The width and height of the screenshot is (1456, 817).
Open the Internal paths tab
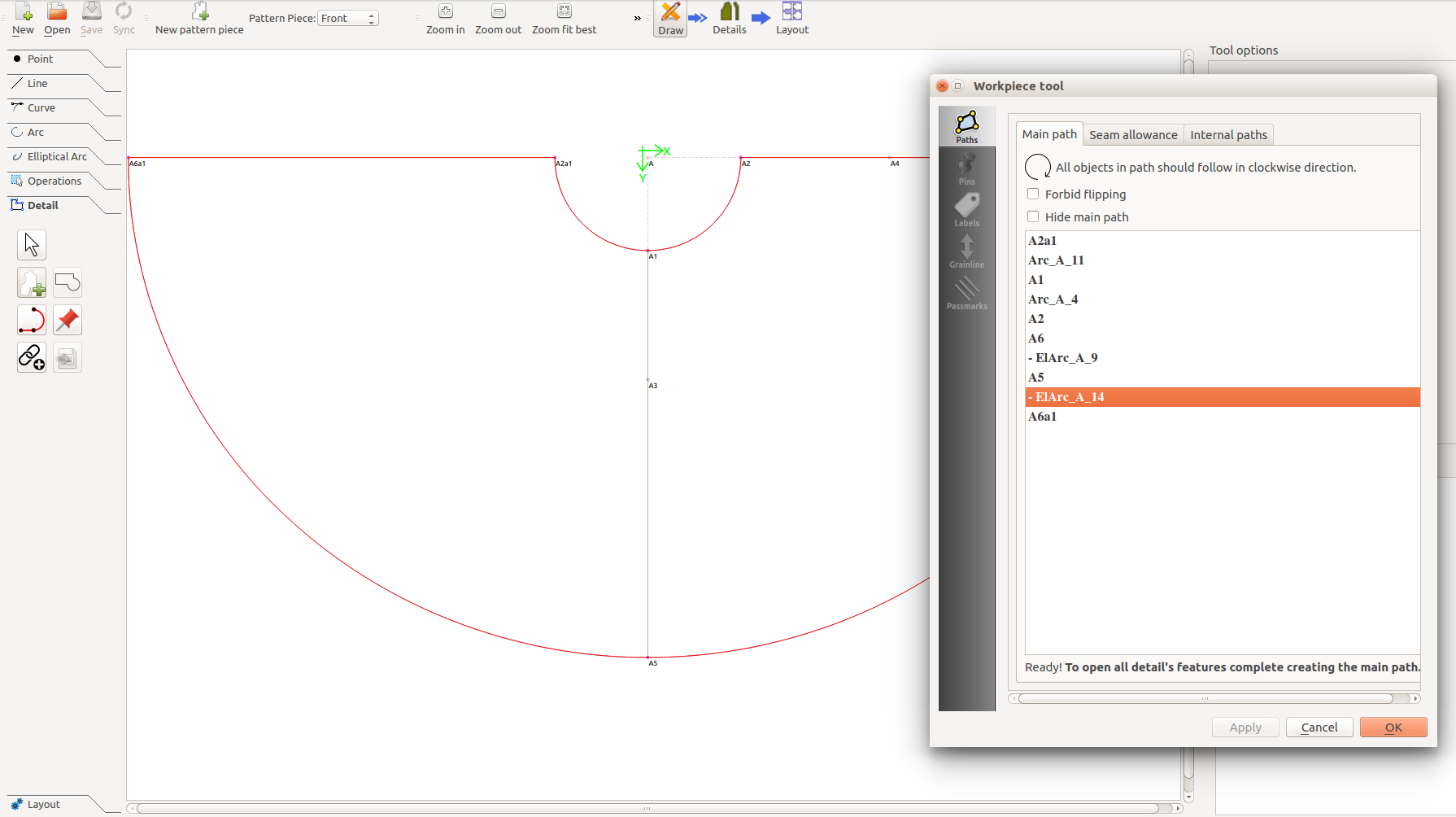tap(1228, 135)
